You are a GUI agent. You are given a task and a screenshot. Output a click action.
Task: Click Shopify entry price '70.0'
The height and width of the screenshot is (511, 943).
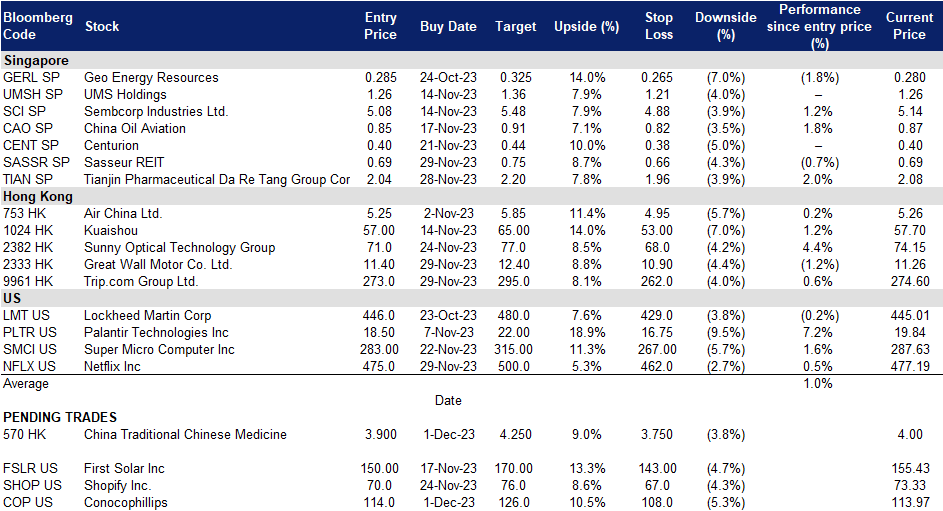[379, 485]
